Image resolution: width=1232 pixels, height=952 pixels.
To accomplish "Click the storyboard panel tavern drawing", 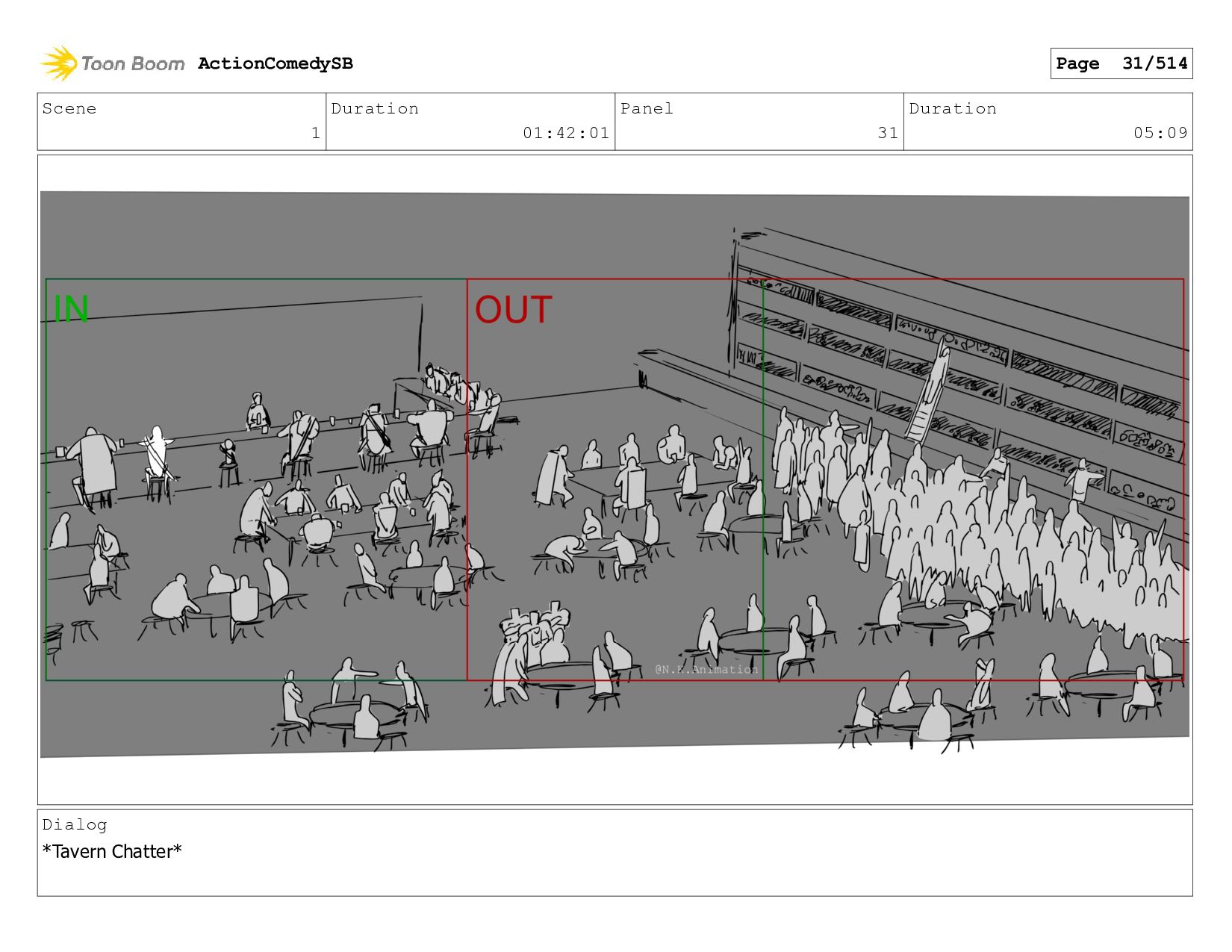I will (x=615, y=474).
